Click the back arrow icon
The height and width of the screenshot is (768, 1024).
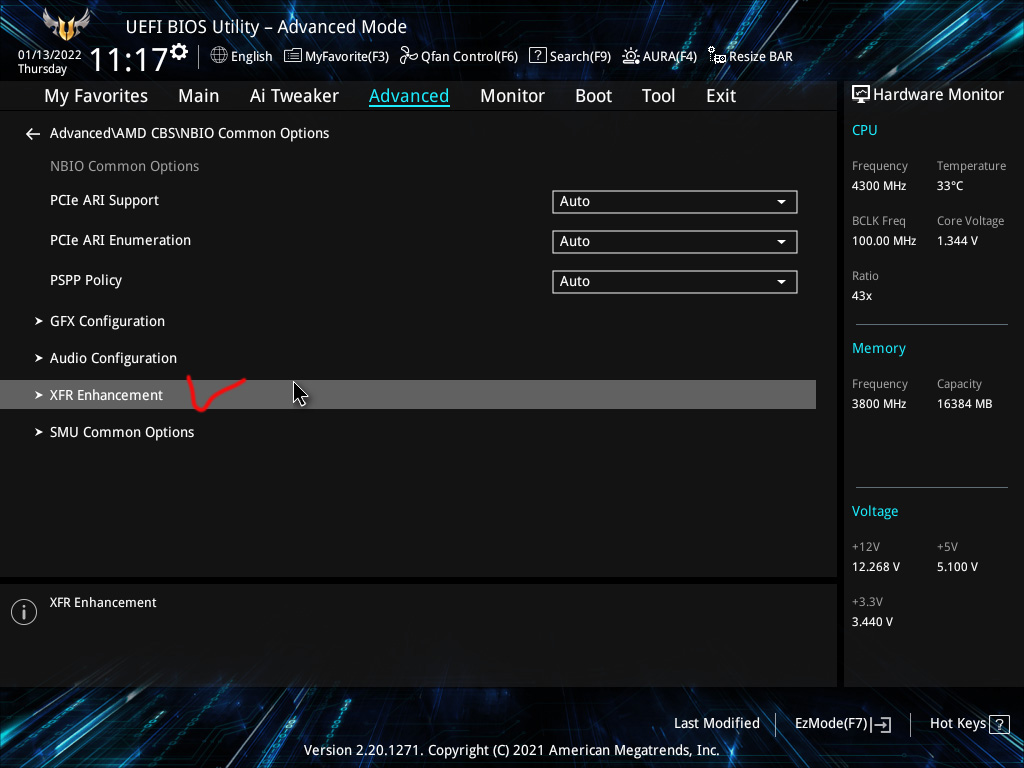tap(33, 134)
